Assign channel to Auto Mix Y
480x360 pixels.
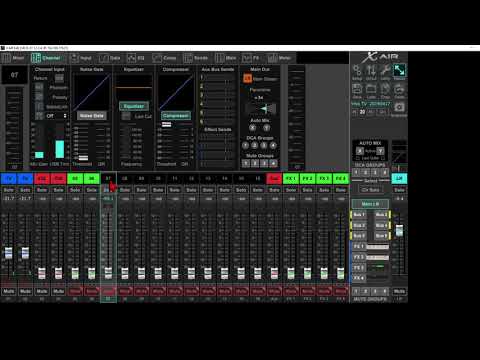pos(267,128)
